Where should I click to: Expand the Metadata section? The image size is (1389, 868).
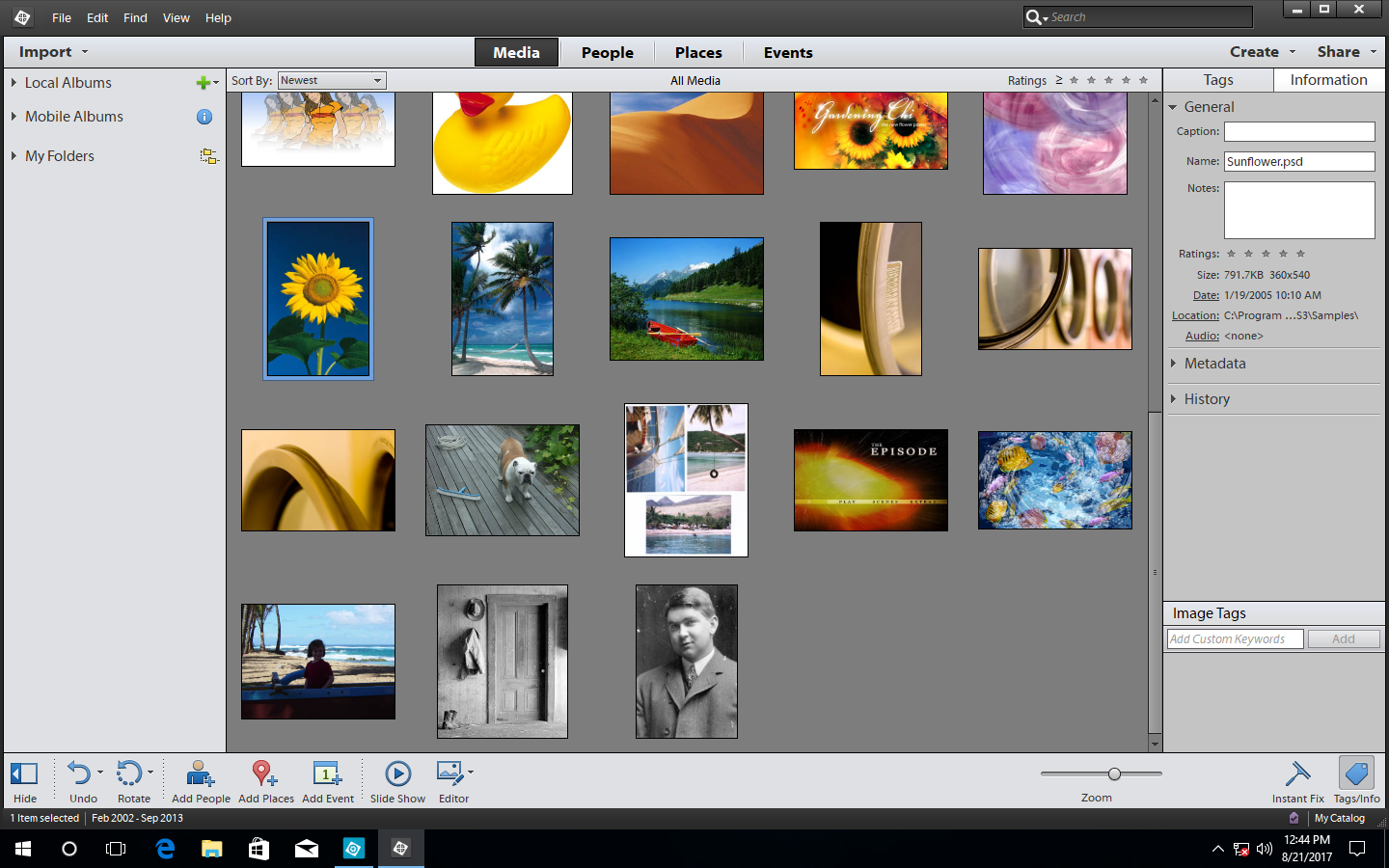1173,364
